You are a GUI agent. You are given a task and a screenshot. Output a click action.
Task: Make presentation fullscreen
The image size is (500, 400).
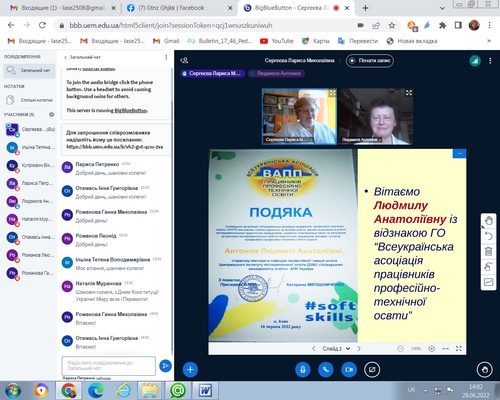(x=459, y=348)
